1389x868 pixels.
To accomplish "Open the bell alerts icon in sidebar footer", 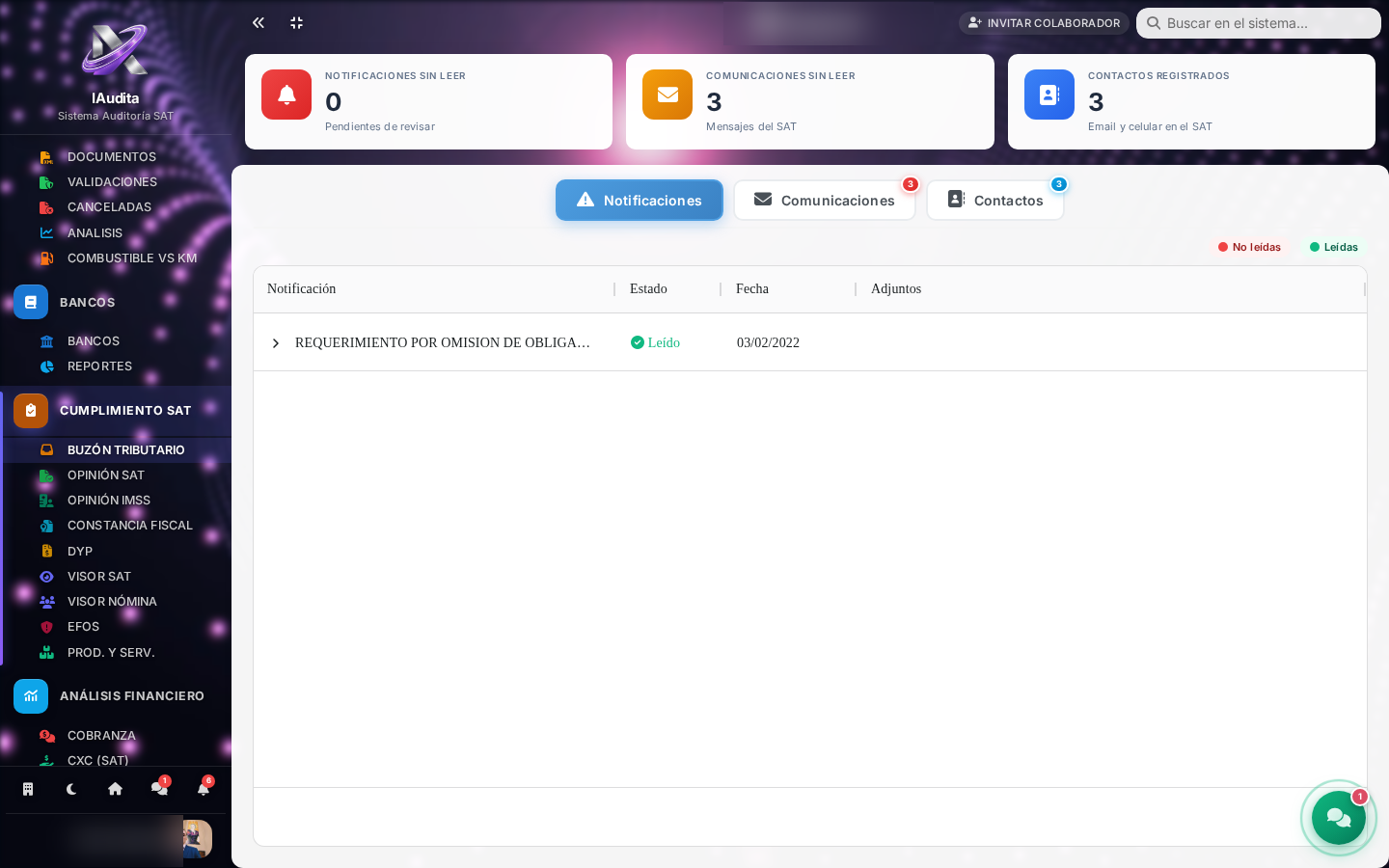I will coord(204,789).
